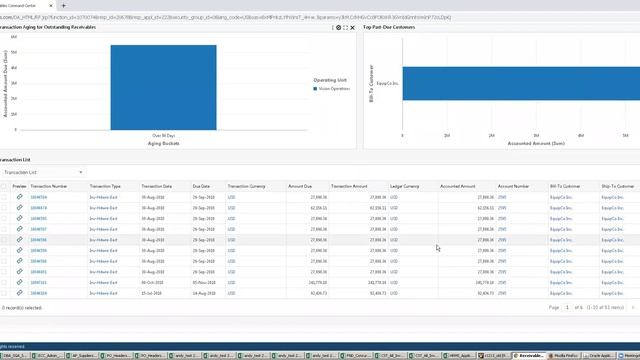The image size is (640, 360).
Task: Click the Due Date 05-Nov-2018 cell
Action: tap(204, 282)
